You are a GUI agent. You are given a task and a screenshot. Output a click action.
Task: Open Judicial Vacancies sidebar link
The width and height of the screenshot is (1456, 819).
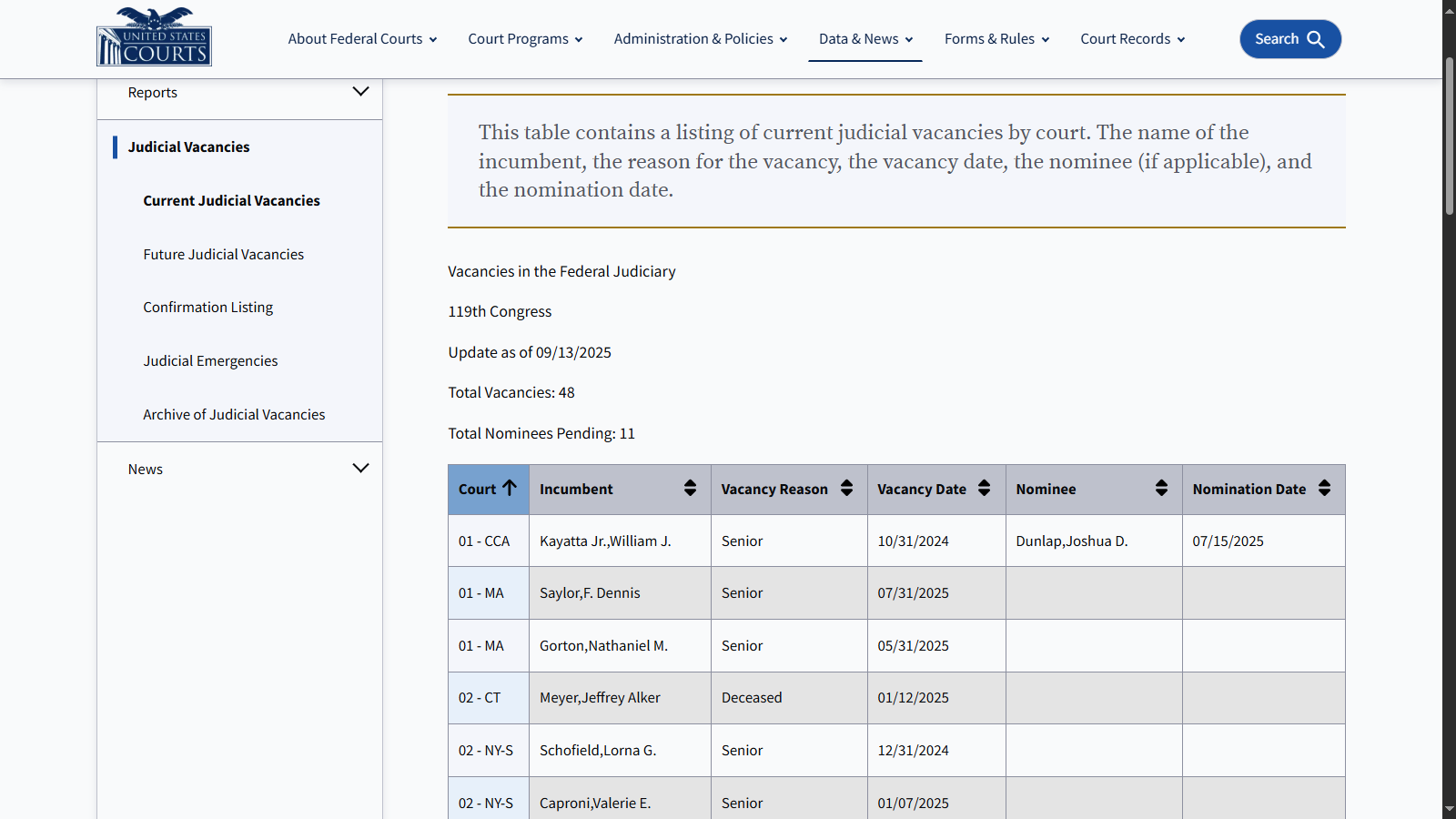tap(188, 147)
